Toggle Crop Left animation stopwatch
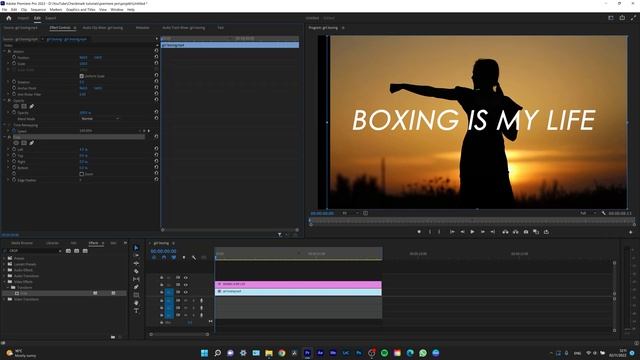 tap(14, 149)
